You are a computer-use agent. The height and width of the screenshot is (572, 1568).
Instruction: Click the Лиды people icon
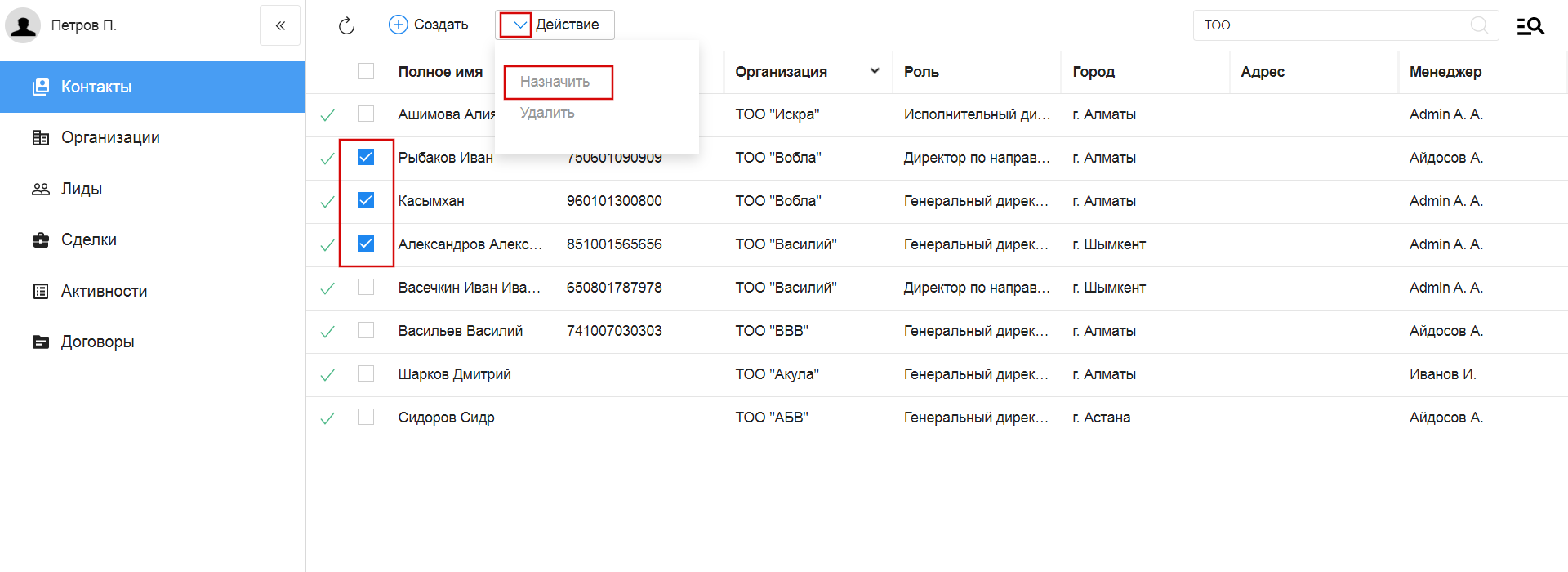40,189
